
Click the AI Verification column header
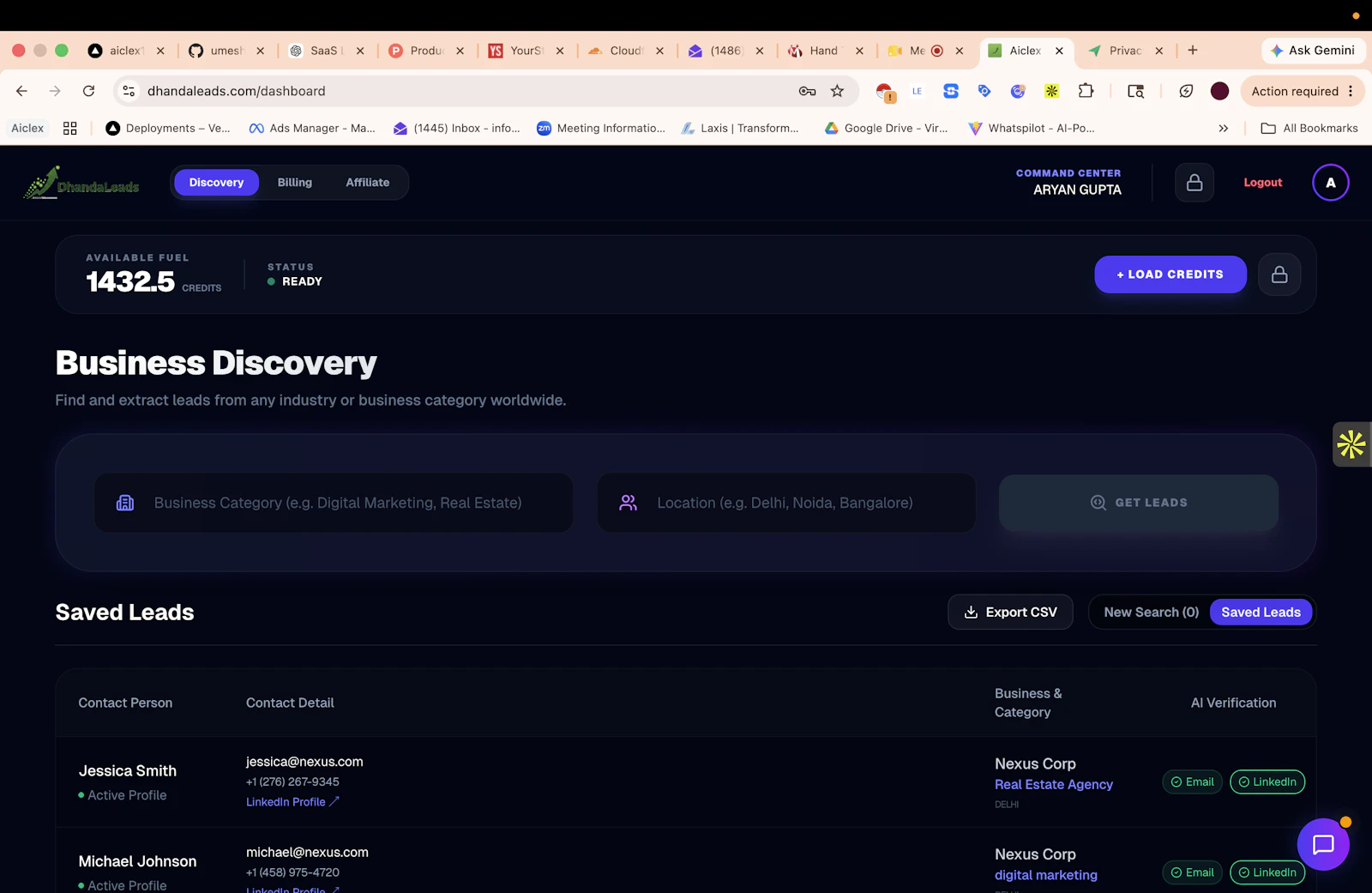[1233, 703]
